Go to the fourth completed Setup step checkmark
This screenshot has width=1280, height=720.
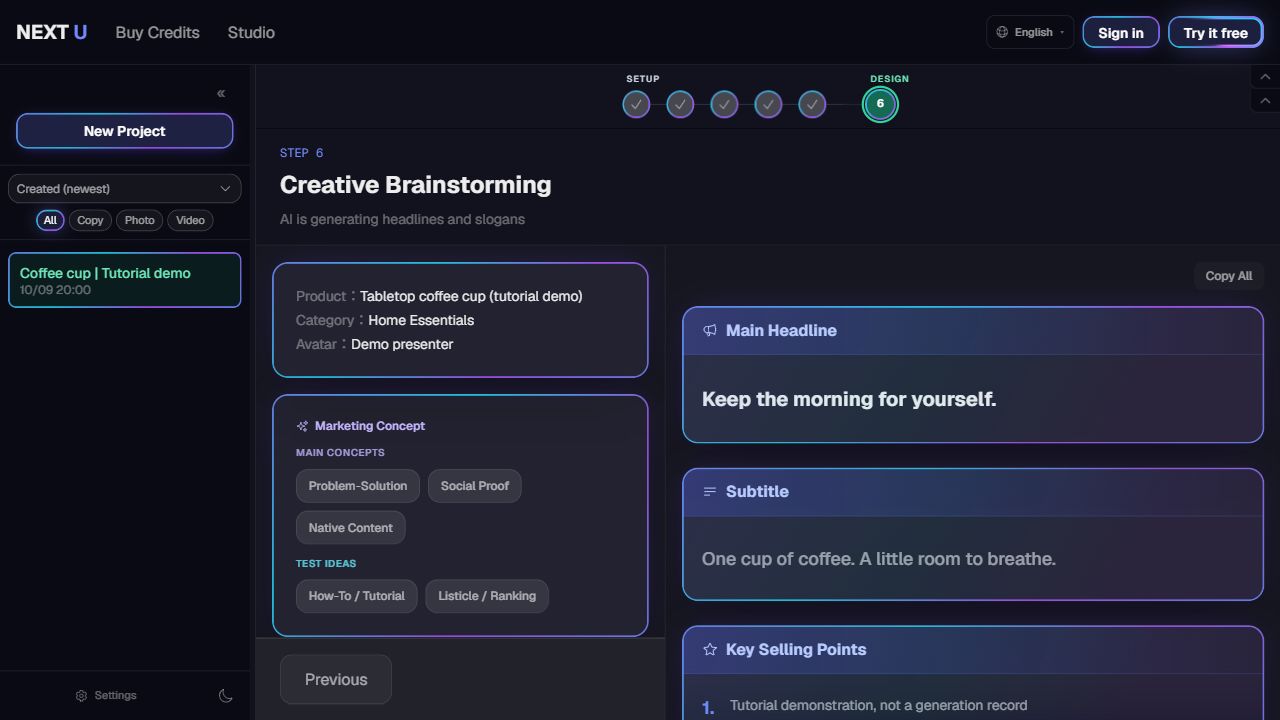click(768, 104)
